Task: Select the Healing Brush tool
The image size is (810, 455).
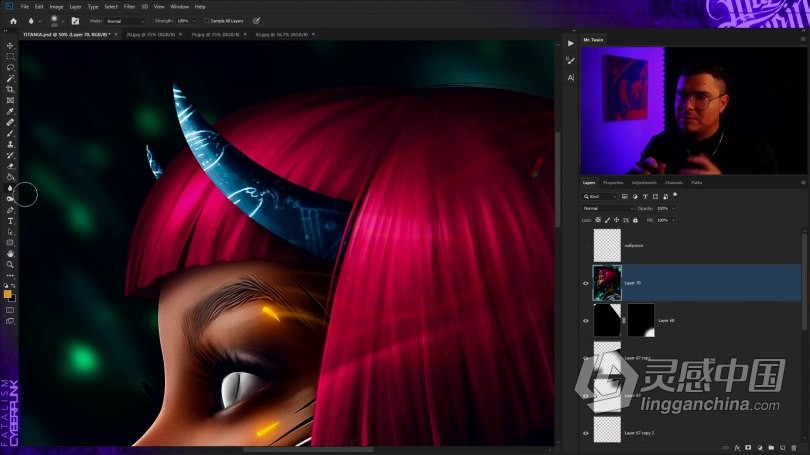Action: click(10, 122)
